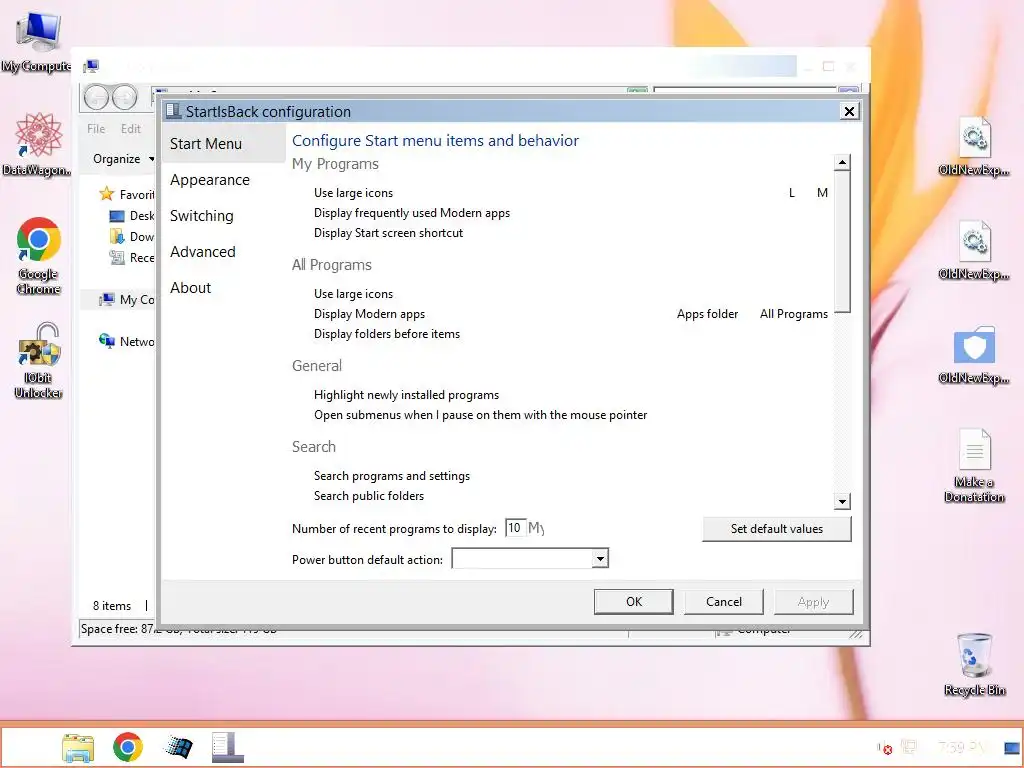Select Desktop item in Explorer sidebar
Image resolution: width=1024 pixels, height=768 pixels.
click(131, 216)
